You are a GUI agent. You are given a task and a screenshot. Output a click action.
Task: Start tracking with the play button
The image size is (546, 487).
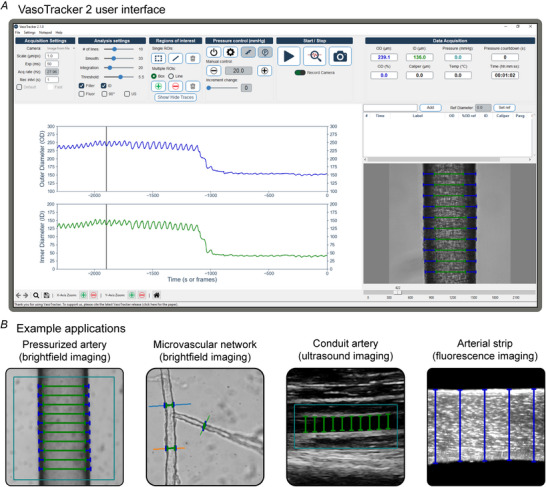pyautogui.click(x=288, y=56)
